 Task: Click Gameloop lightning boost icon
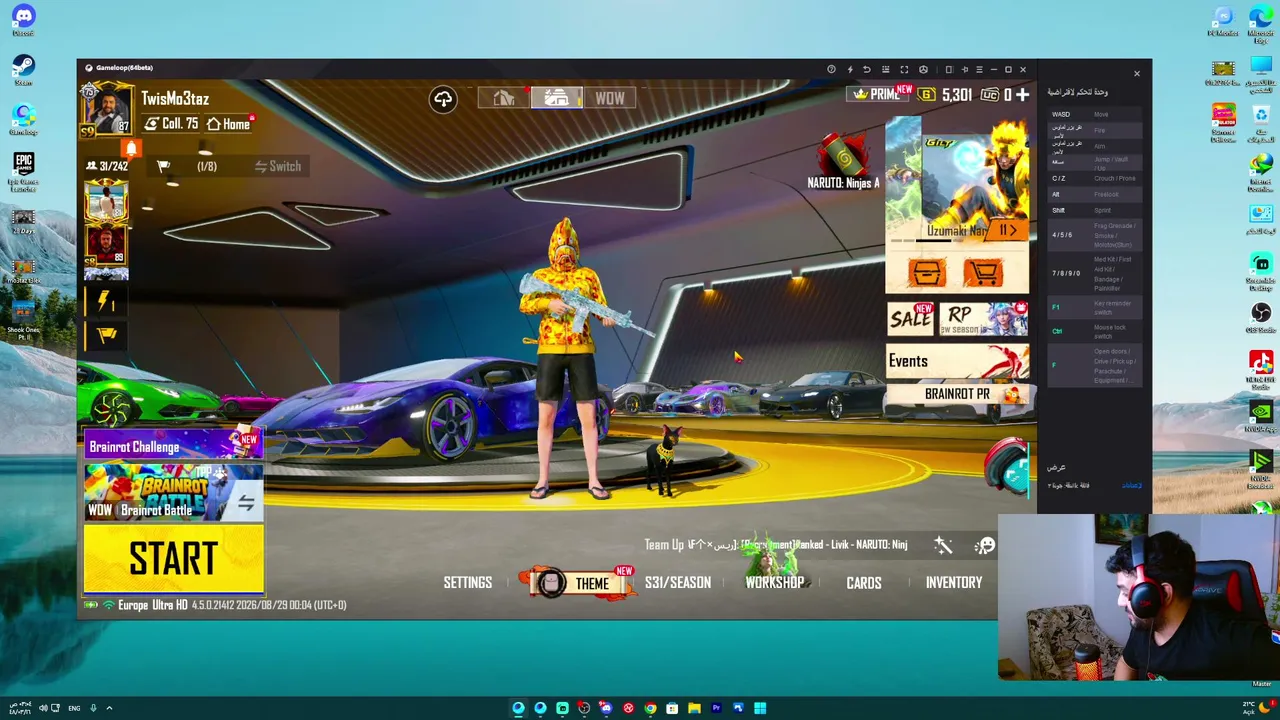pyautogui.click(x=850, y=69)
